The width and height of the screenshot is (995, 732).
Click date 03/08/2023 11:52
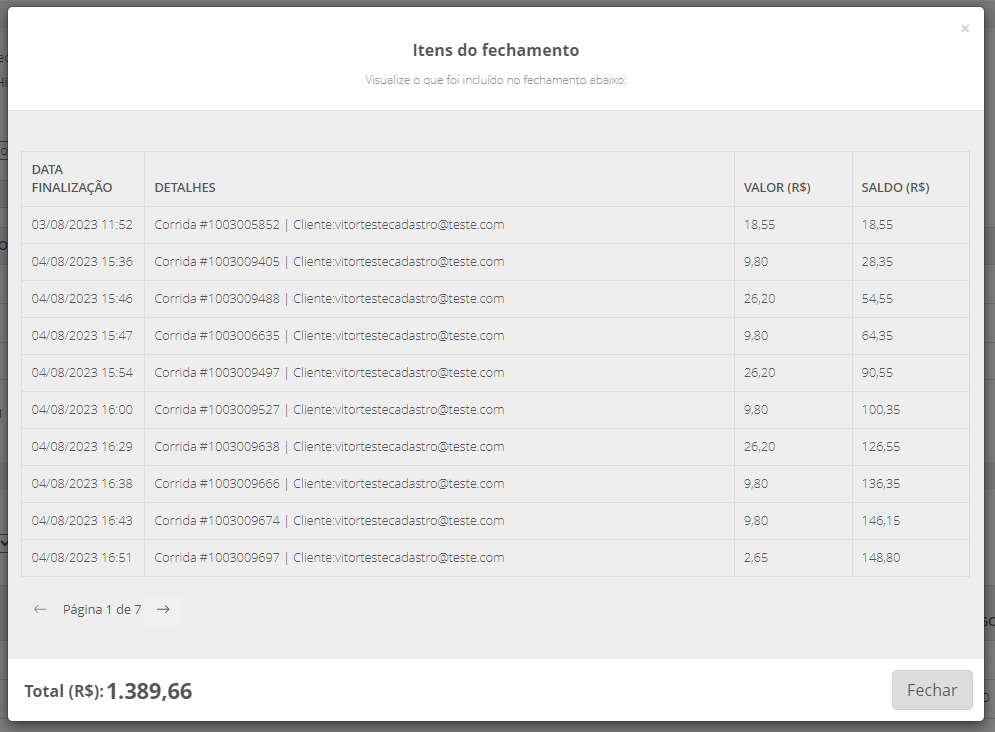pos(82,225)
